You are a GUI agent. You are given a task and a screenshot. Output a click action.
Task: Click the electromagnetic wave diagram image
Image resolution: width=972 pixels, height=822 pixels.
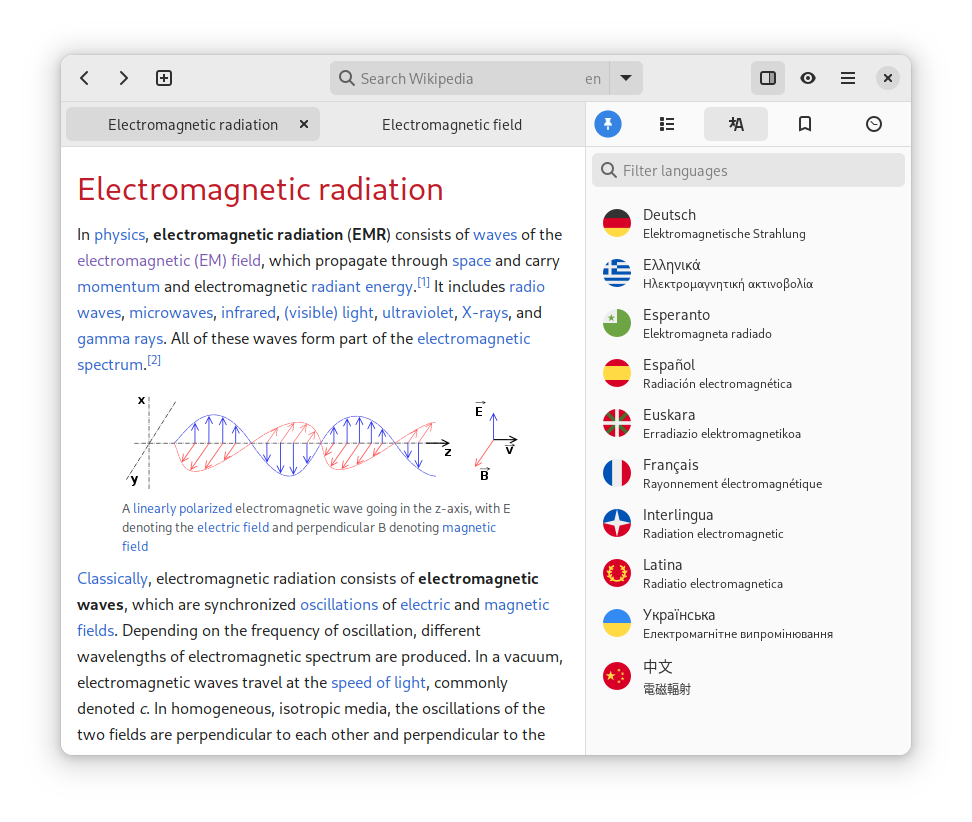pos(326,441)
